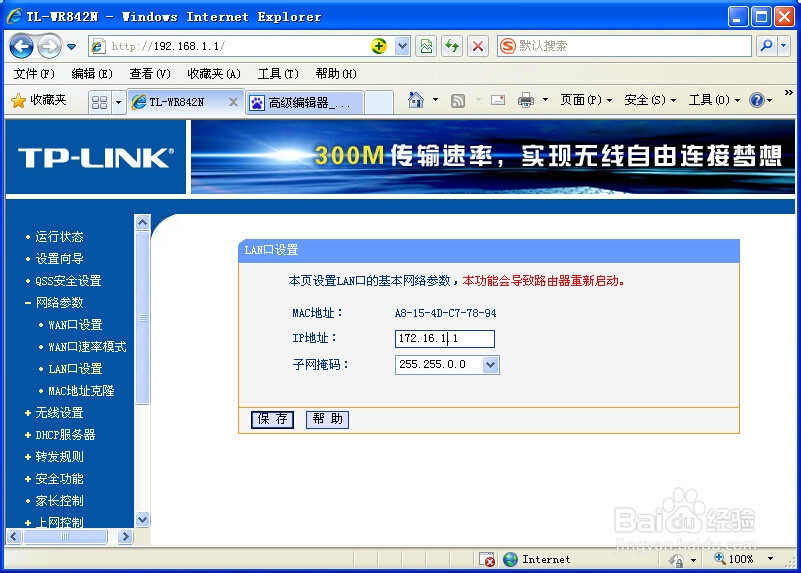Click the browser Forward arrow button
The height and width of the screenshot is (573, 801).
click(x=50, y=46)
